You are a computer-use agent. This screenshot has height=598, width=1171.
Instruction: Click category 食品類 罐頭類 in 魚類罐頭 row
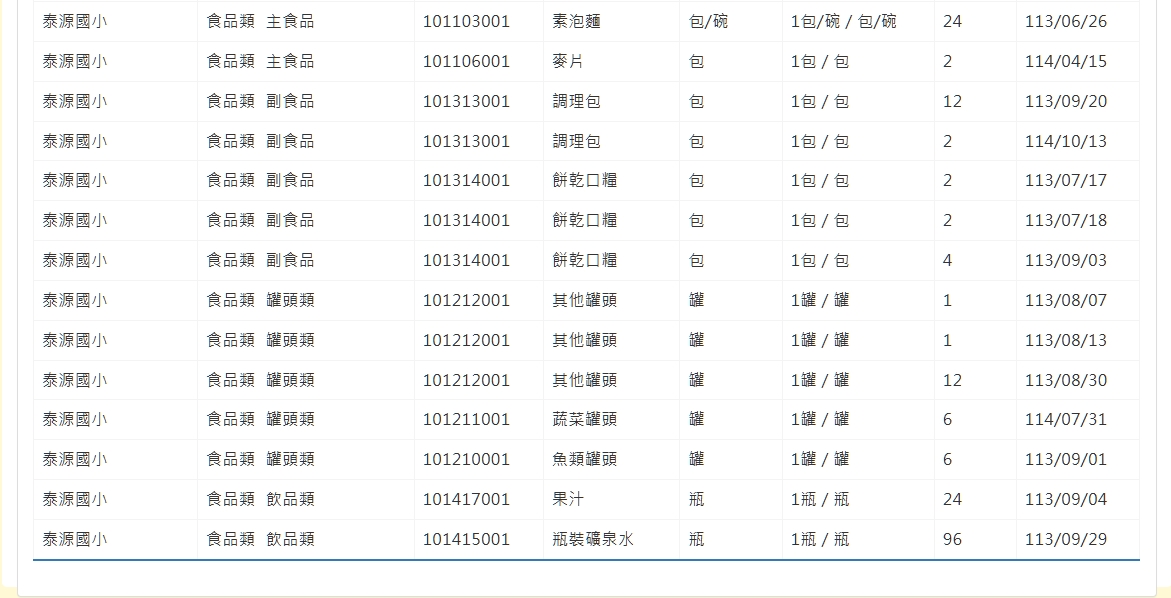pyautogui.click(x=260, y=459)
